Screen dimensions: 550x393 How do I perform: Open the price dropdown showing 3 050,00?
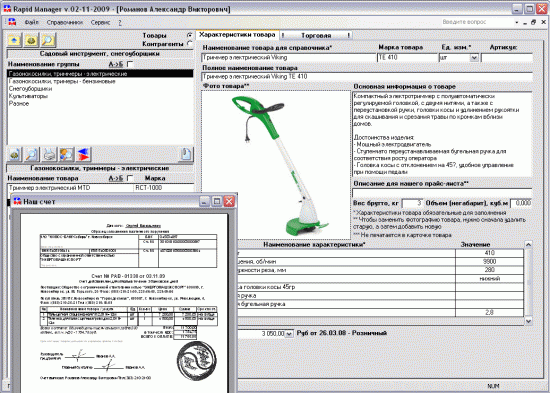(289, 334)
